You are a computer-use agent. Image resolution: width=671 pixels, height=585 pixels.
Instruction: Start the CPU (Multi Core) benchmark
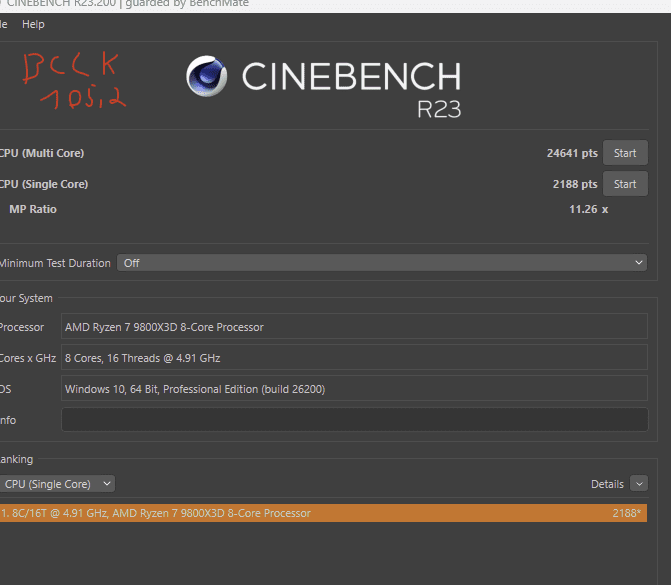click(625, 153)
